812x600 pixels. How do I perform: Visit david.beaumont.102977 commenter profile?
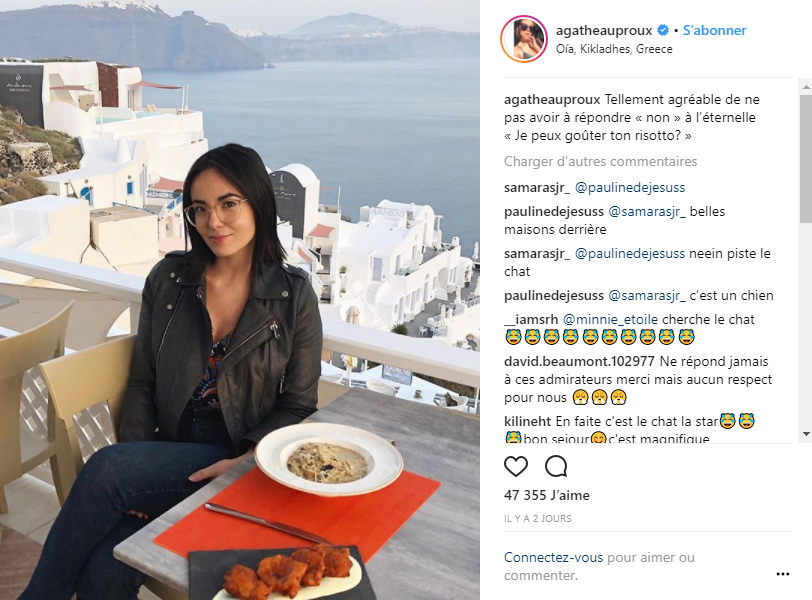pos(579,361)
